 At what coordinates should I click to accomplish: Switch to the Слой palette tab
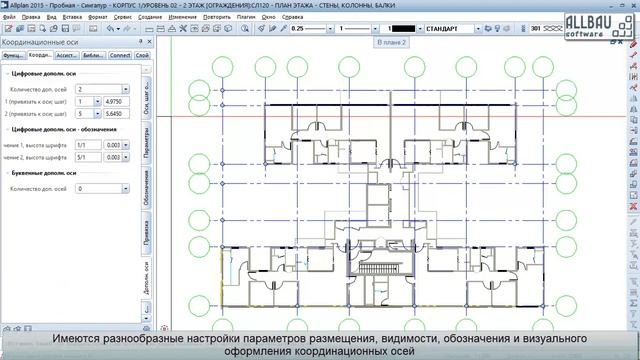(142, 55)
